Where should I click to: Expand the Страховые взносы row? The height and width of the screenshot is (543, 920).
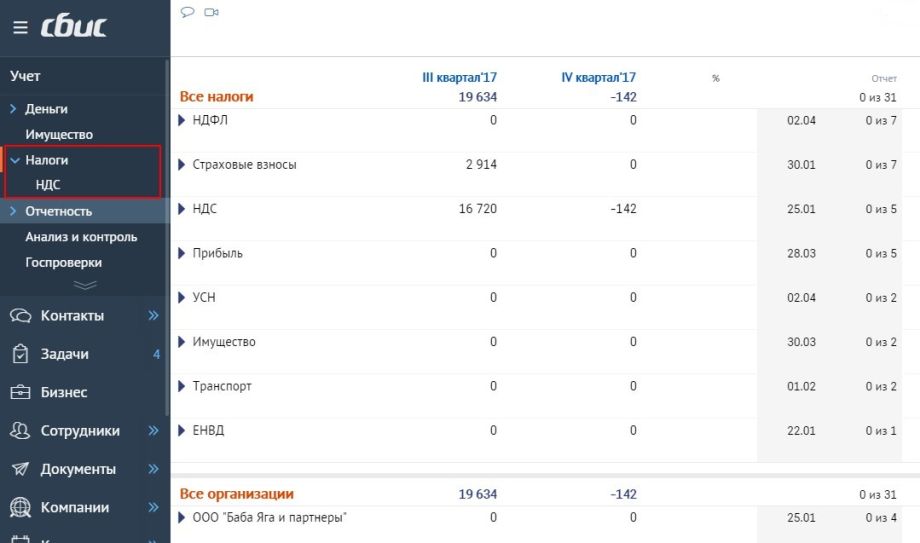tap(182, 165)
